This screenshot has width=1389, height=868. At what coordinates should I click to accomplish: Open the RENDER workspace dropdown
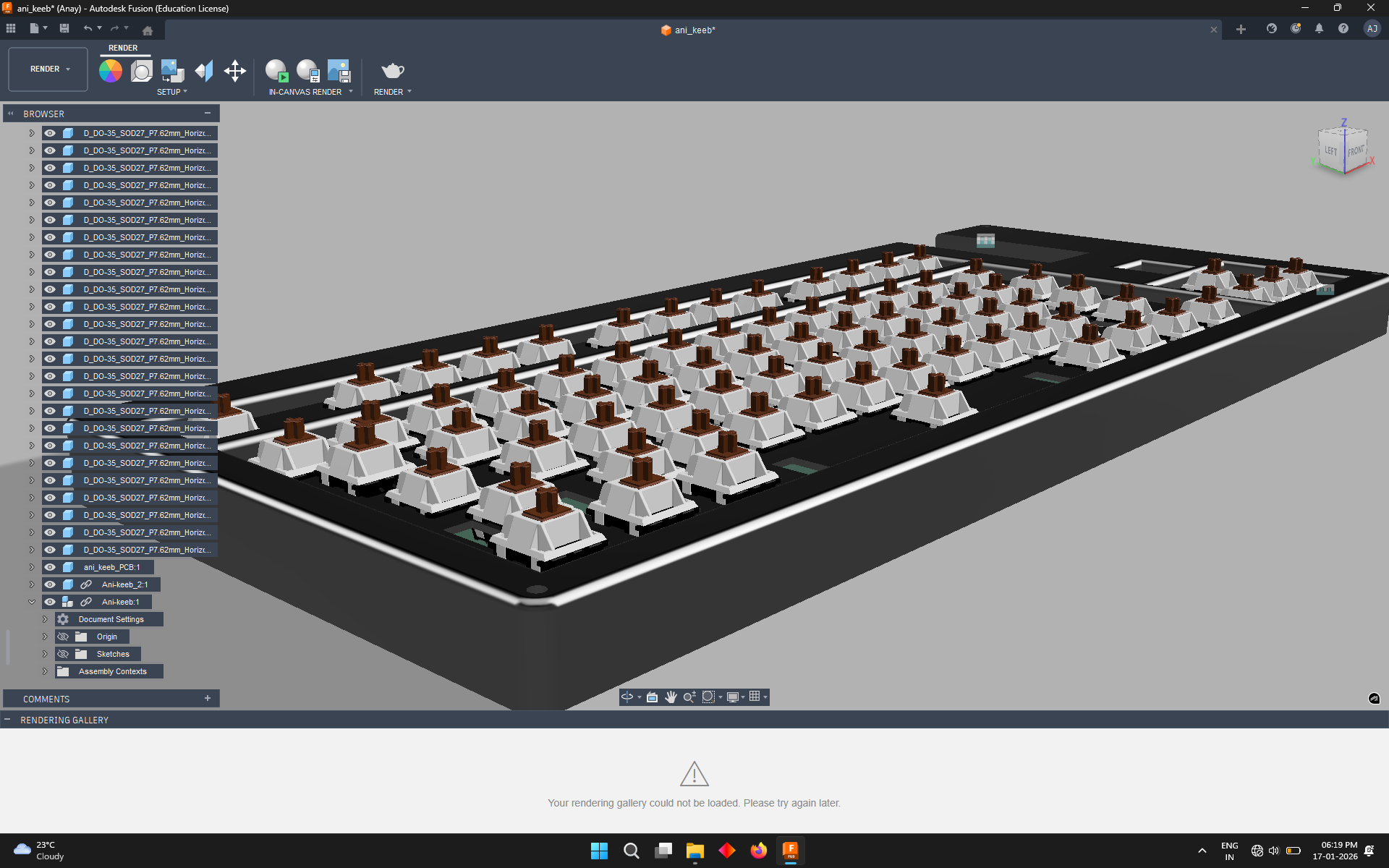48,69
